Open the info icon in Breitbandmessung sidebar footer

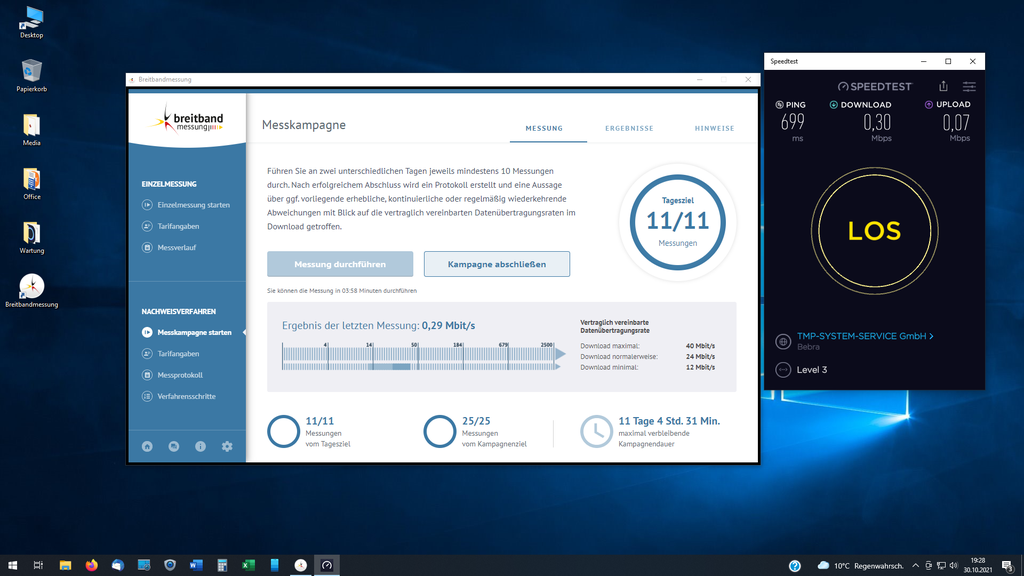[200, 447]
